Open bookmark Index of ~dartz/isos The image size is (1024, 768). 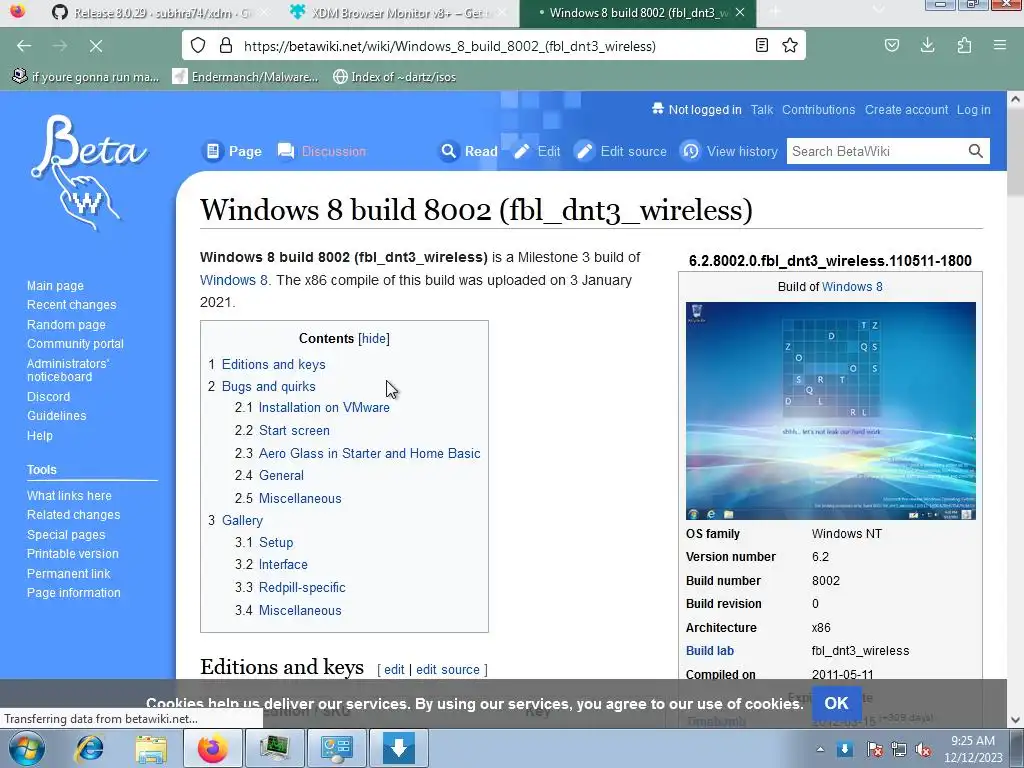pyautogui.click(x=394, y=76)
